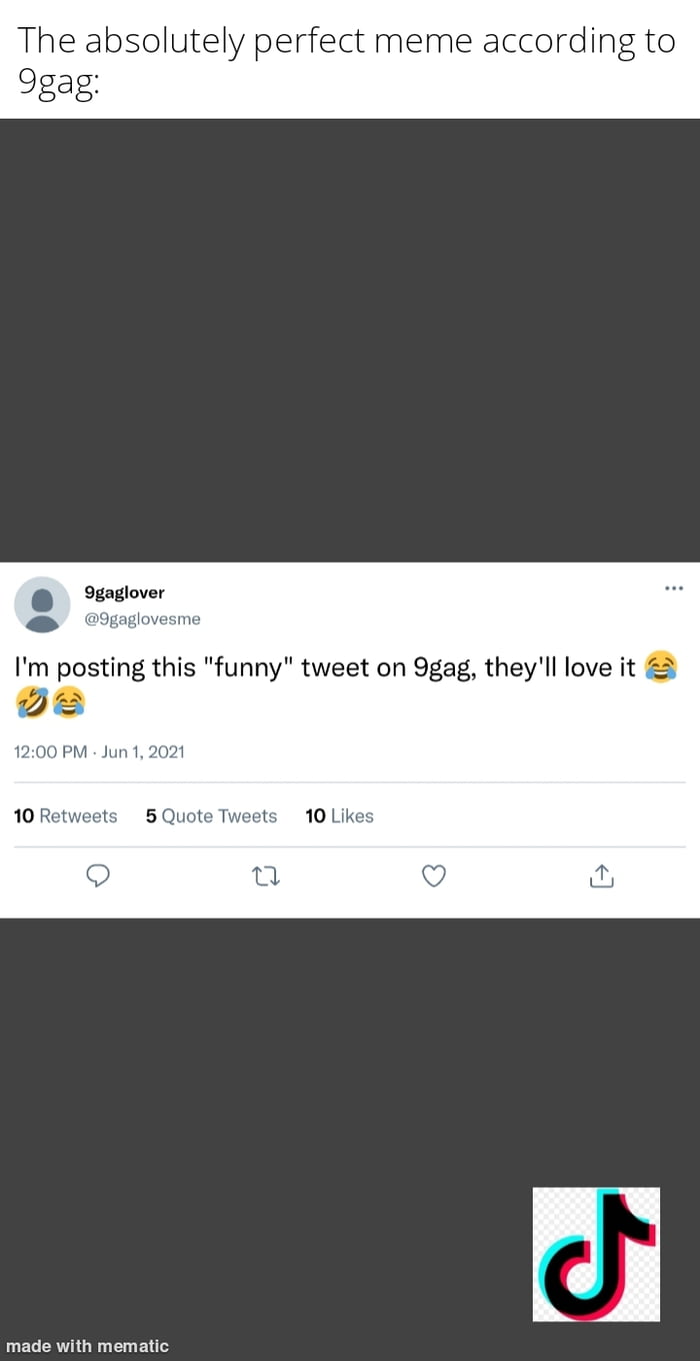Click the rolling on floor laughing emoji
This screenshot has width=700, height=1361.
(x=31, y=705)
